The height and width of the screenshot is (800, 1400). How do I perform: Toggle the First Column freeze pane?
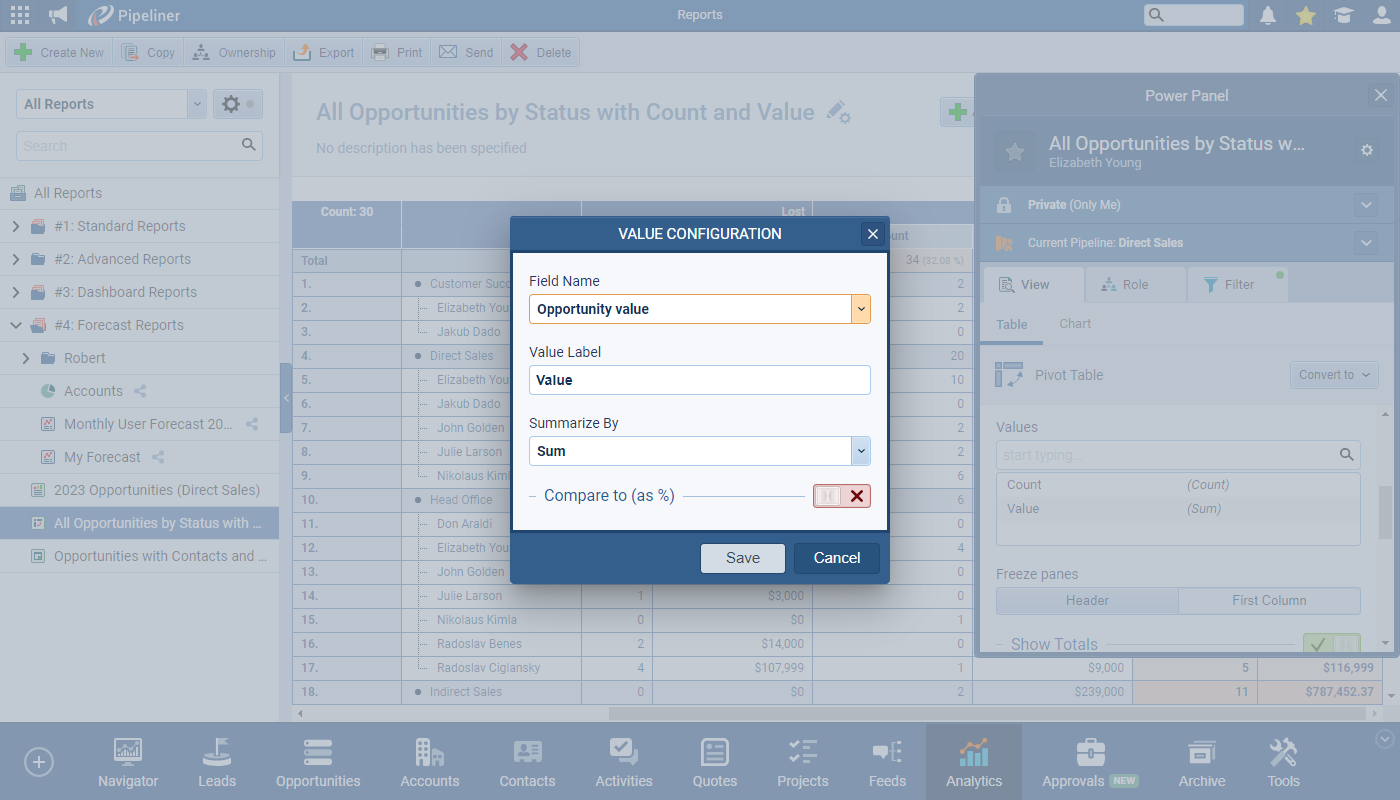(x=1269, y=601)
